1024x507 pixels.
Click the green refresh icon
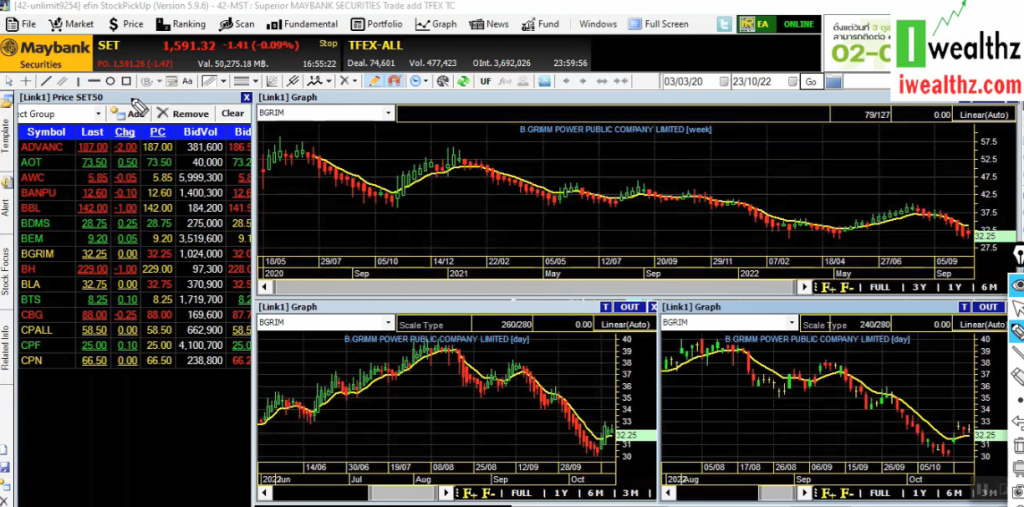tap(464, 81)
